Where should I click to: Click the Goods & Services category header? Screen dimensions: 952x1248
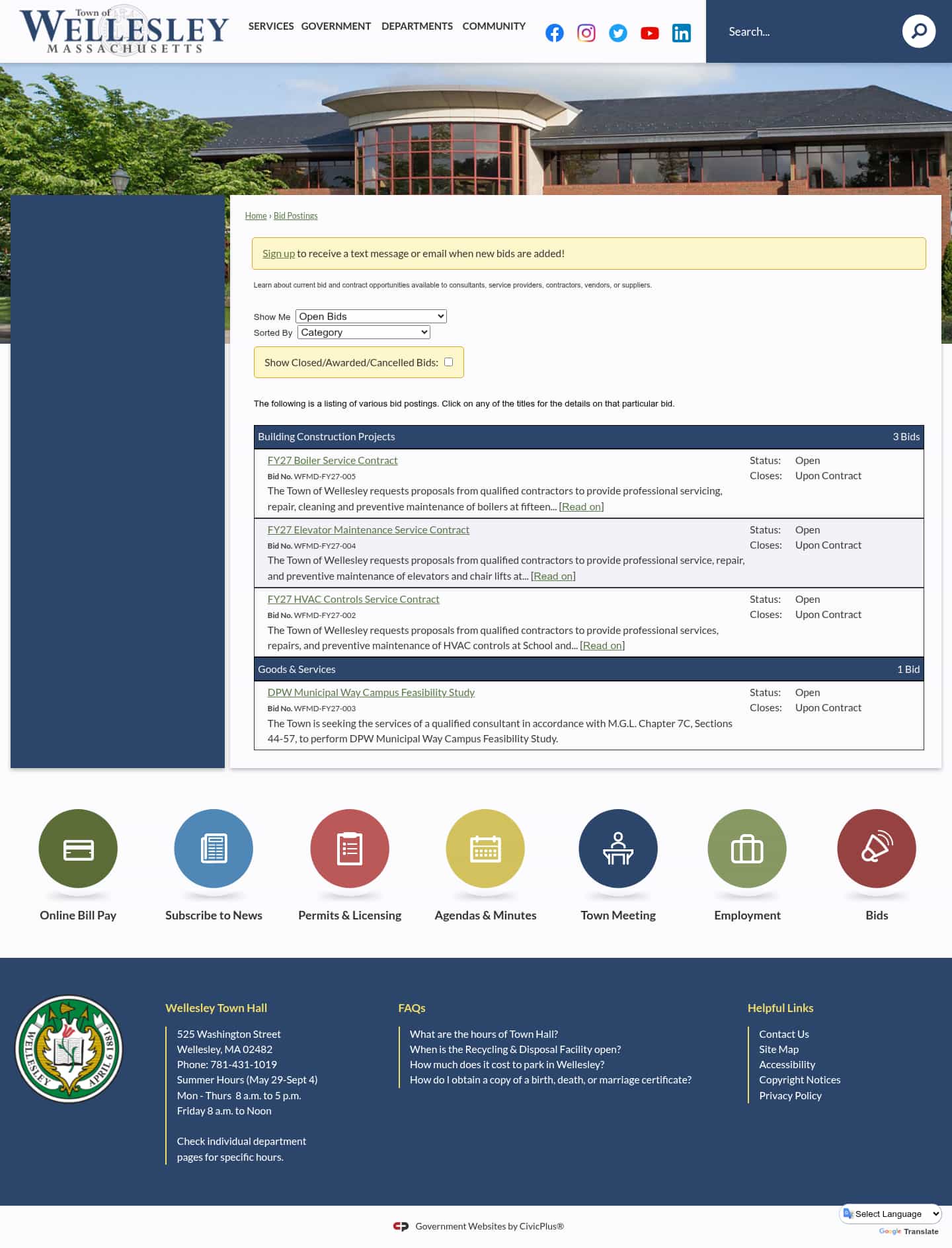pyautogui.click(x=588, y=669)
